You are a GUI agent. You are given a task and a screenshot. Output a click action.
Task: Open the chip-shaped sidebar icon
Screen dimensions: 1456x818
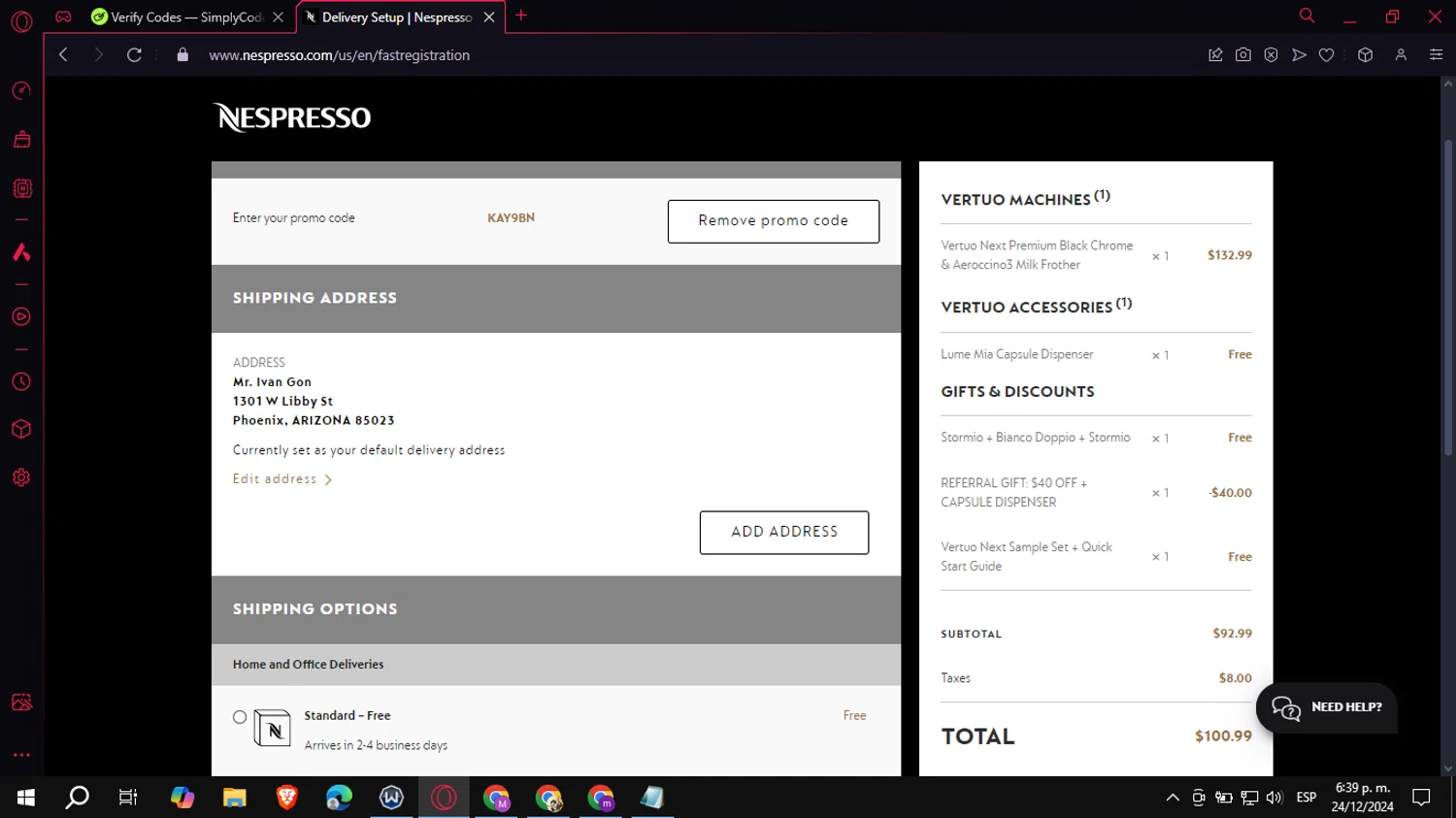pyautogui.click(x=21, y=188)
